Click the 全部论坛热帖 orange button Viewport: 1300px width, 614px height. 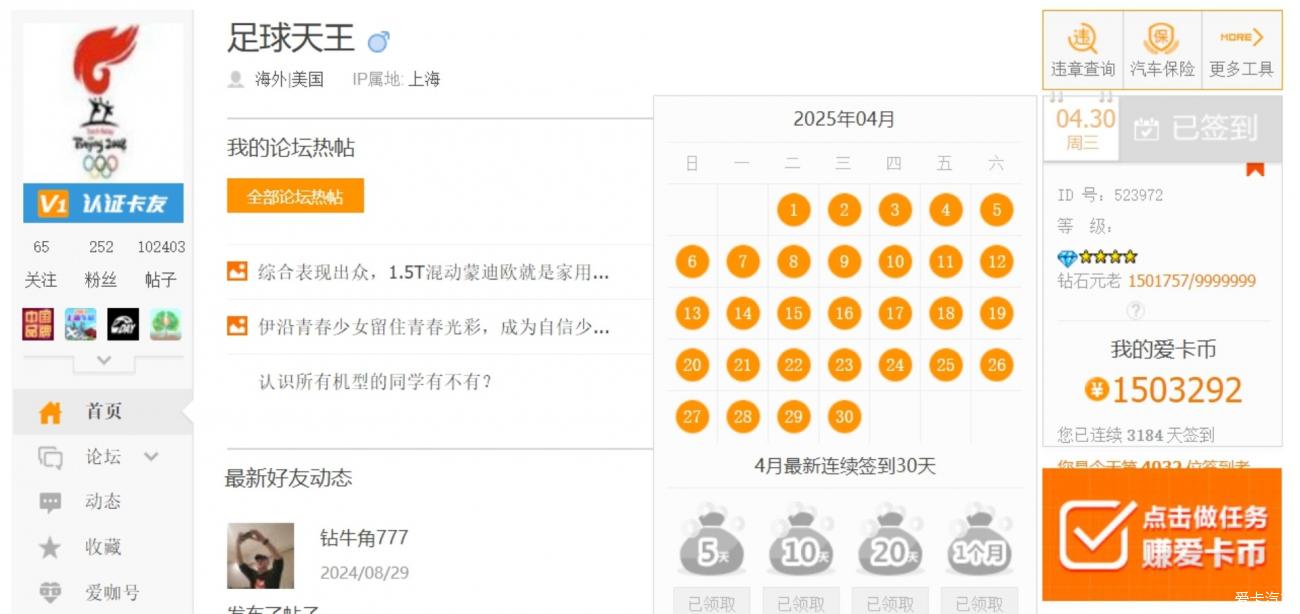coord(295,196)
